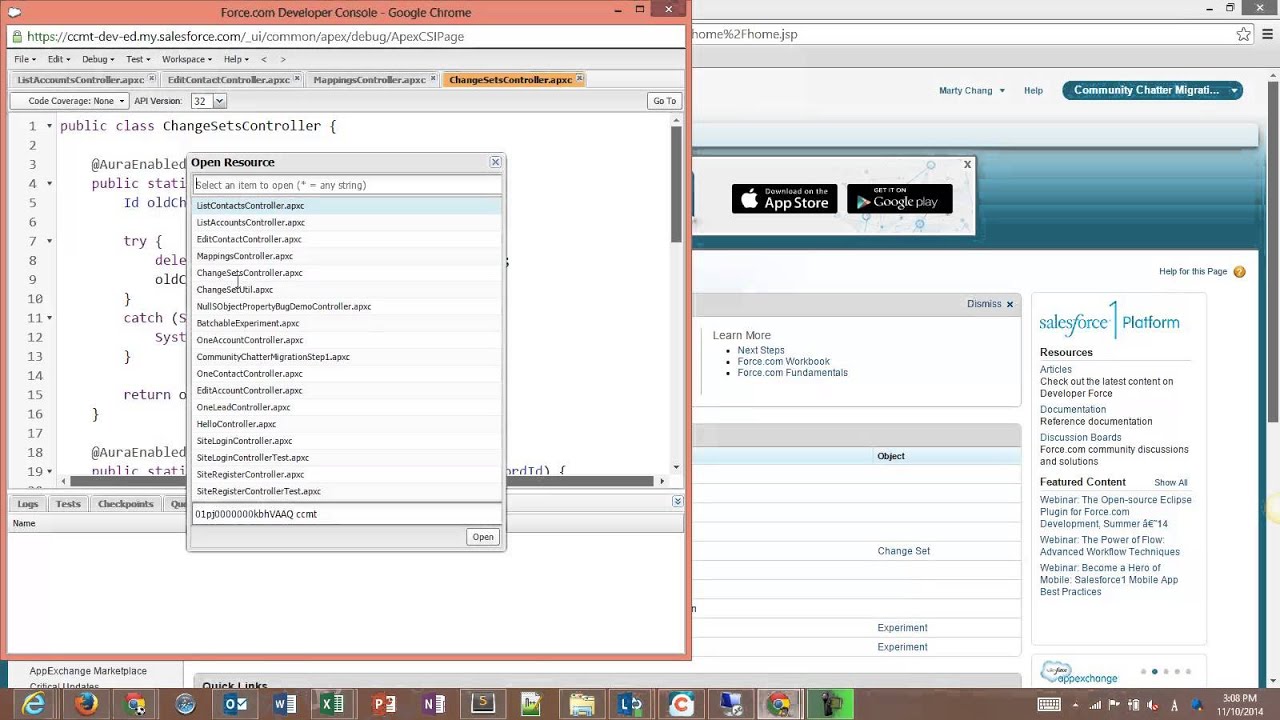Select the Logs tab
This screenshot has height=720, width=1280.
coord(27,504)
